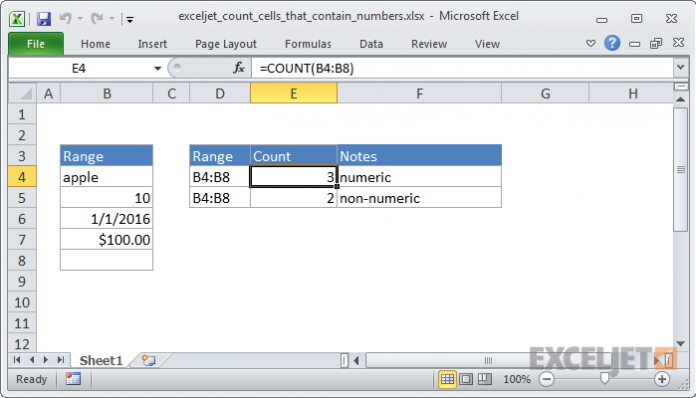Switch to the Insert ribbon tab
This screenshot has height=398, width=696.
pyautogui.click(x=152, y=44)
